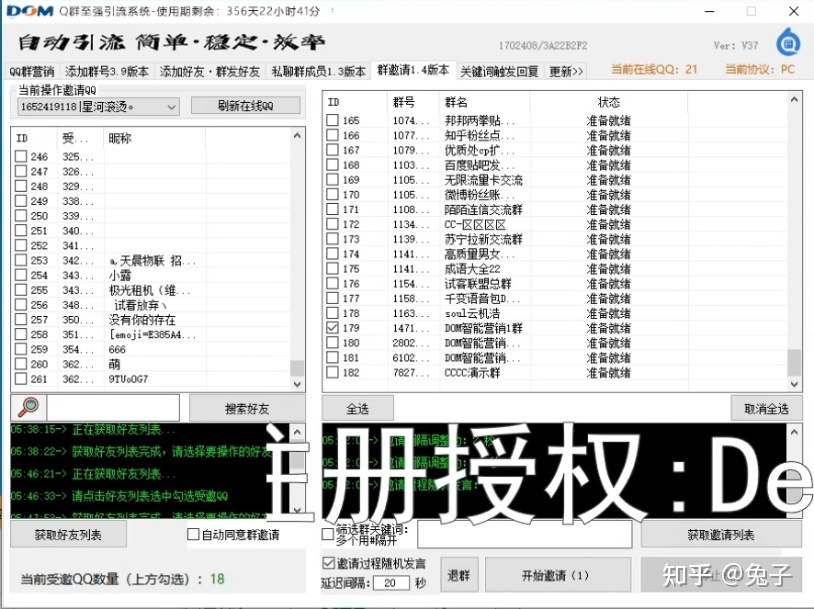Click group name CC-区区区区
The image size is (814, 609).
click(x=475, y=225)
